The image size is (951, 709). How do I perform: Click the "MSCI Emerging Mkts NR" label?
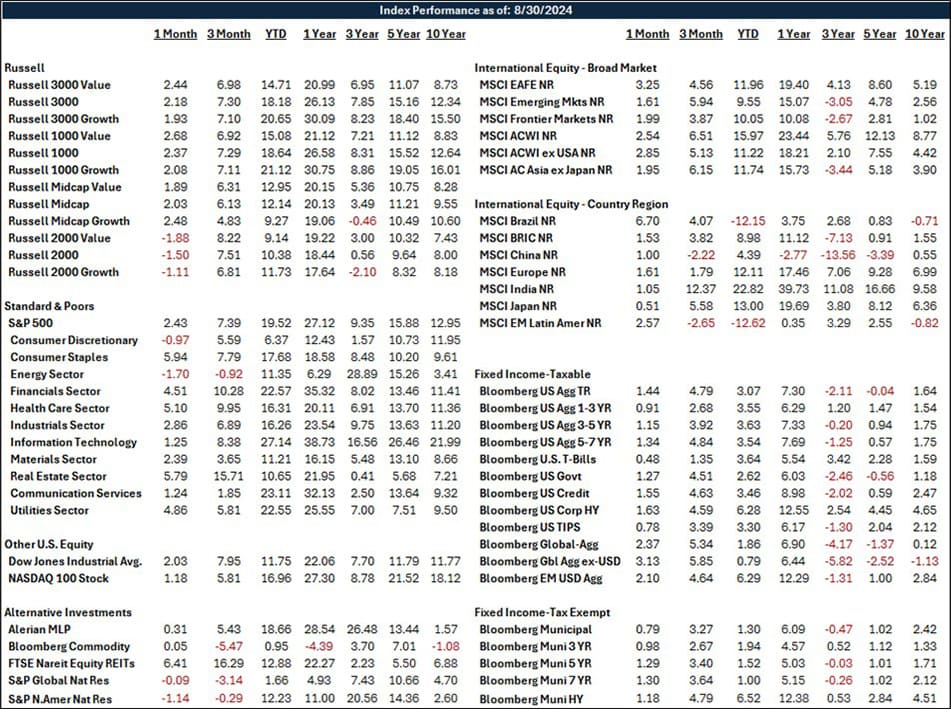click(x=542, y=102)
